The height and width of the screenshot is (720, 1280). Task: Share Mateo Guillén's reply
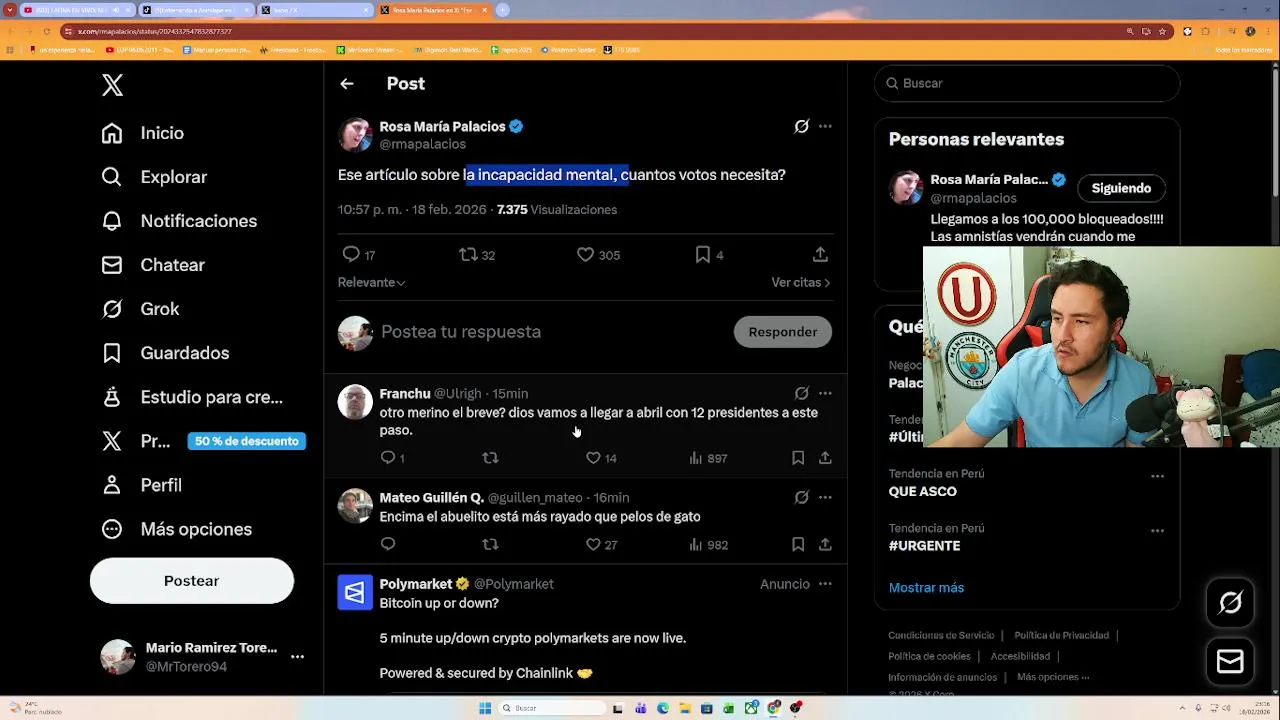(x=825, y=545)
